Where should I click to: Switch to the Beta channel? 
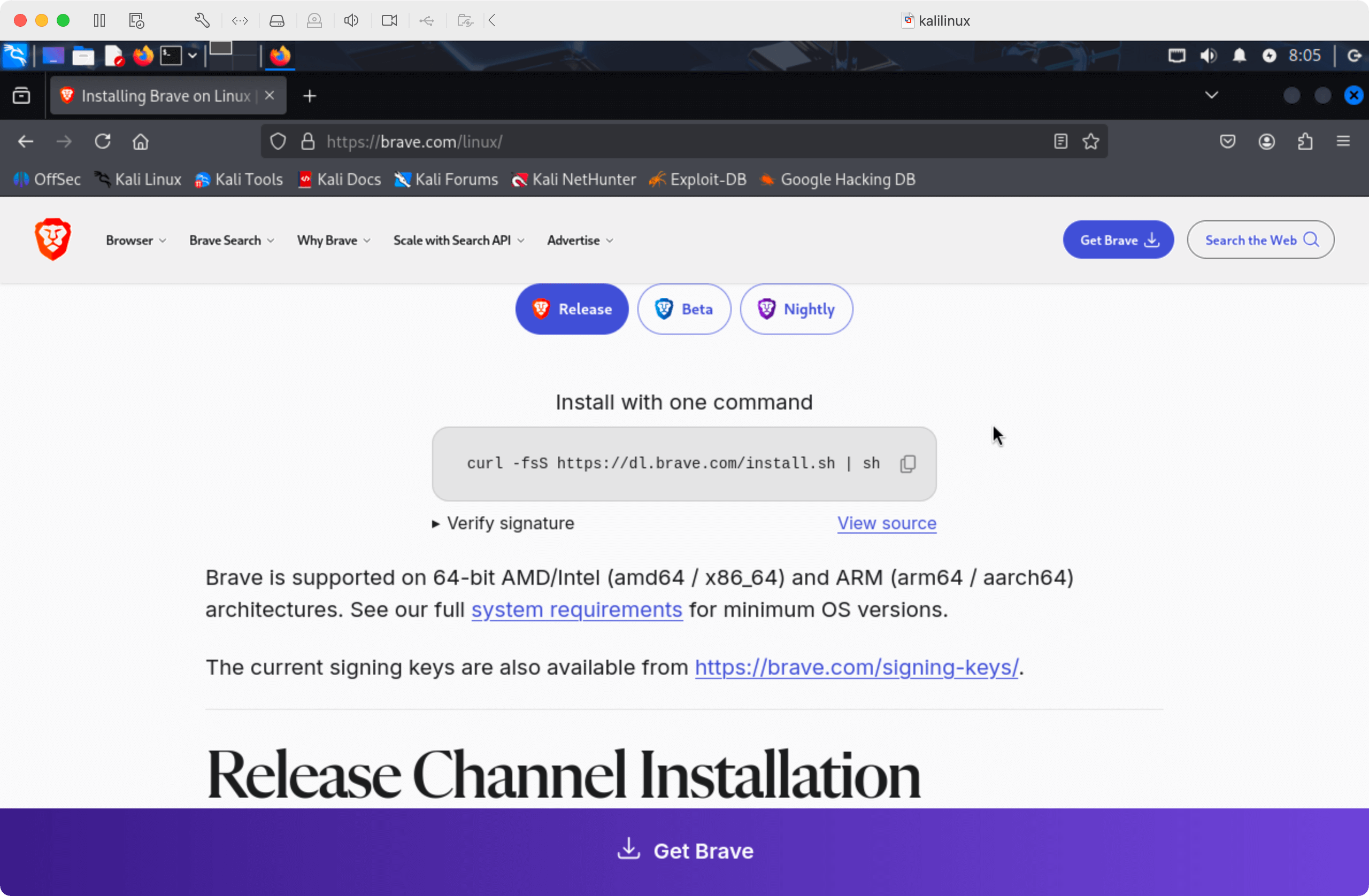pyautogui.click(x=684, y=309)
